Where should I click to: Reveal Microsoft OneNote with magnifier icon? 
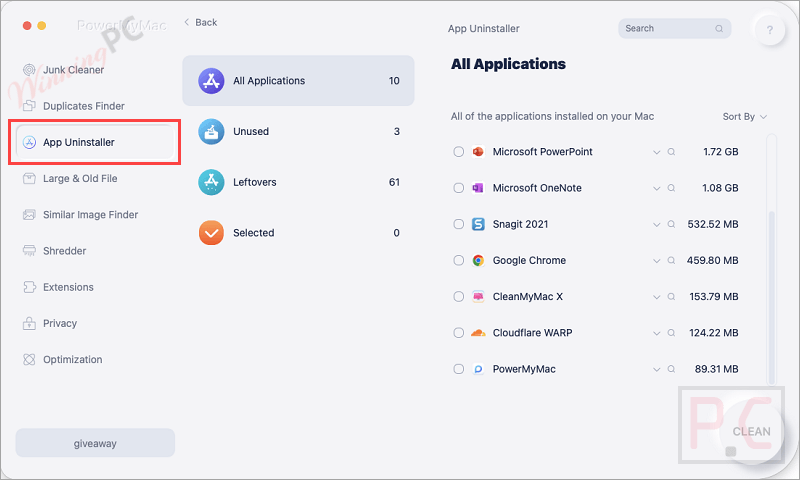(x=671, y=188)
